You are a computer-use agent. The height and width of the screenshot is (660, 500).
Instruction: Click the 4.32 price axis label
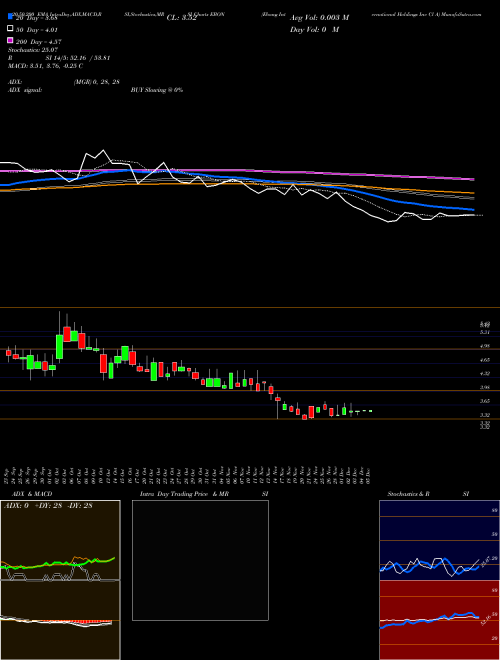485,373
